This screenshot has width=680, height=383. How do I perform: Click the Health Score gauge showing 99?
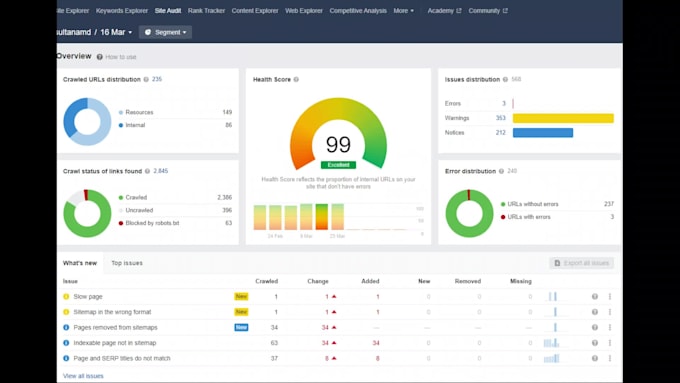tap(338, 134)
